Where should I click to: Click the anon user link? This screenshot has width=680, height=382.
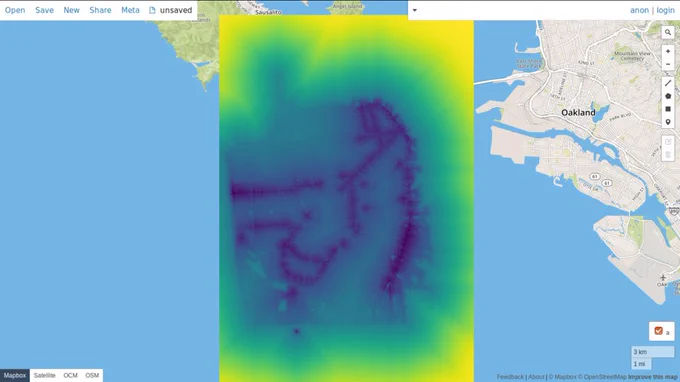(639, 10)
